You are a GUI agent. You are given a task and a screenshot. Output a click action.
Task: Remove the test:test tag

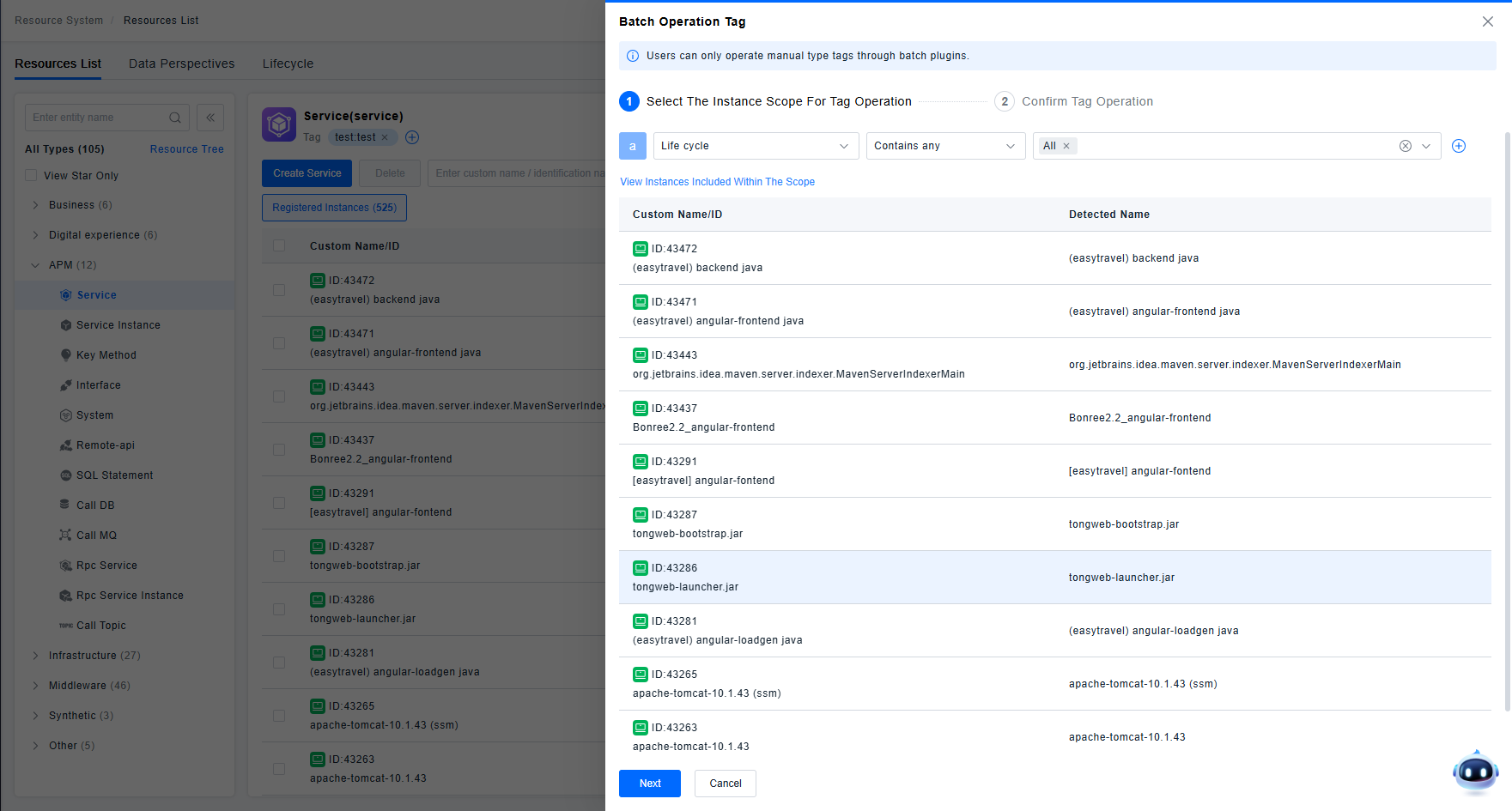[x=385, y=137]
